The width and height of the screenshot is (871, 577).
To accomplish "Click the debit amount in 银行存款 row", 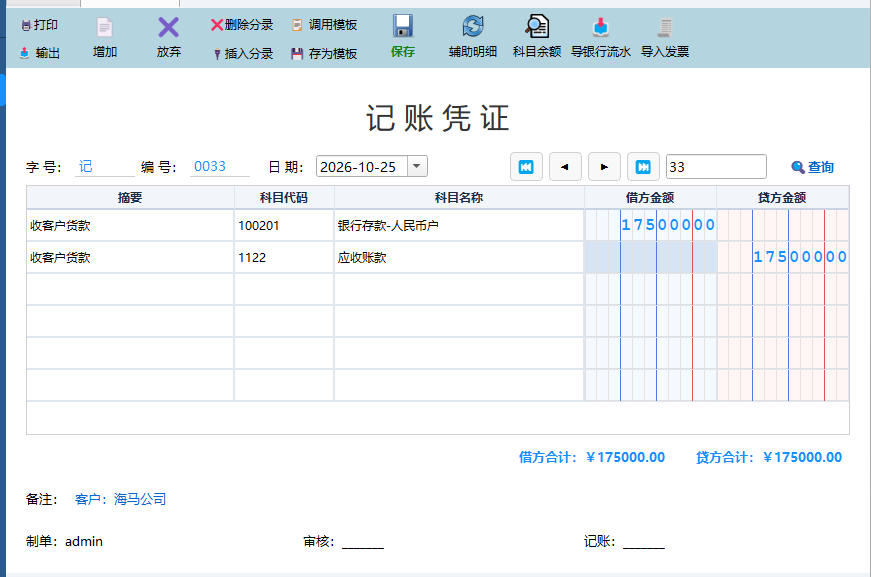I will [x=650, y=225].
